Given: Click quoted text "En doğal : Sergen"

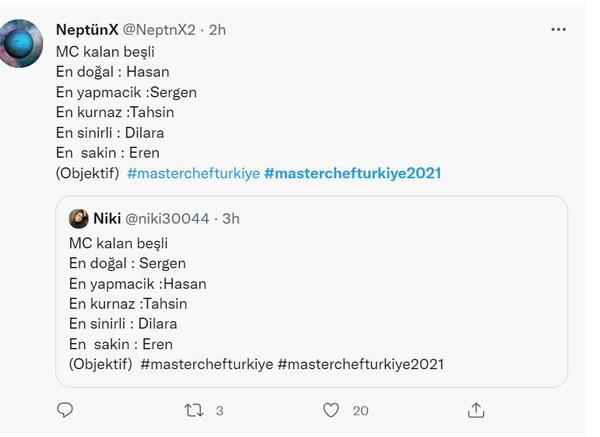Looking at the screenshot, I should 127,263.
